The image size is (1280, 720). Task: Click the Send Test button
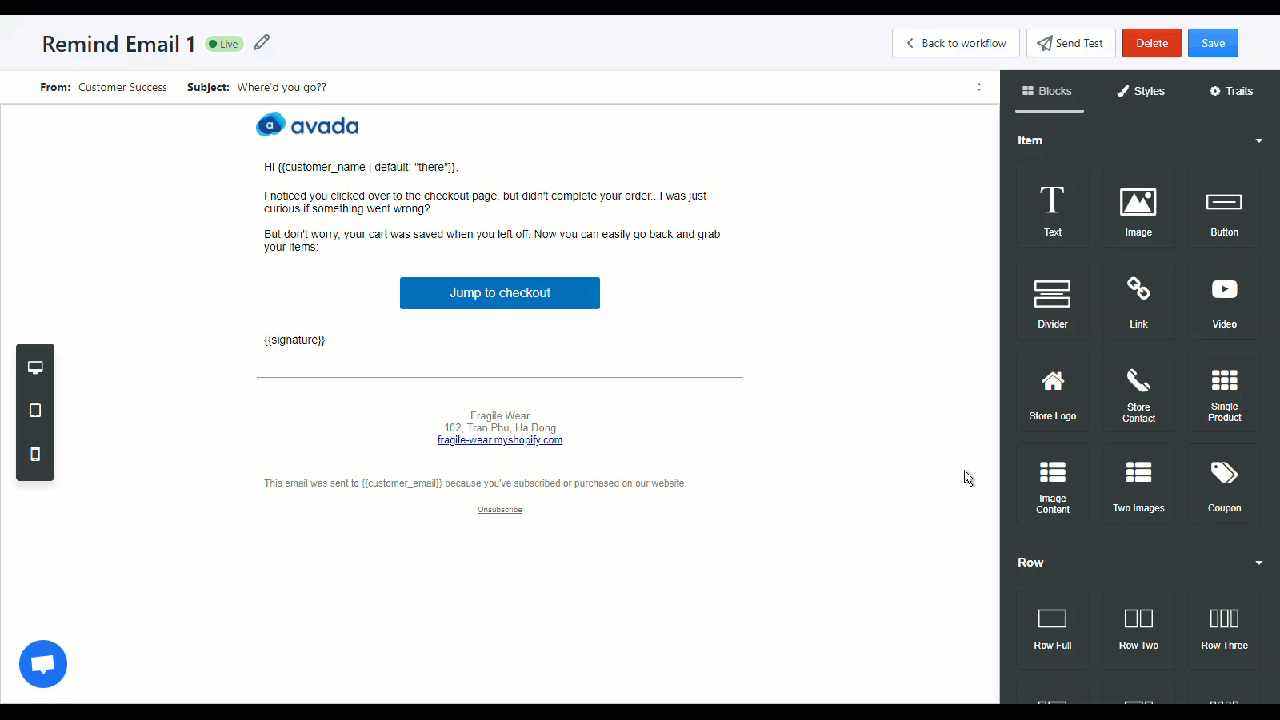click(x=1070, y=43)
